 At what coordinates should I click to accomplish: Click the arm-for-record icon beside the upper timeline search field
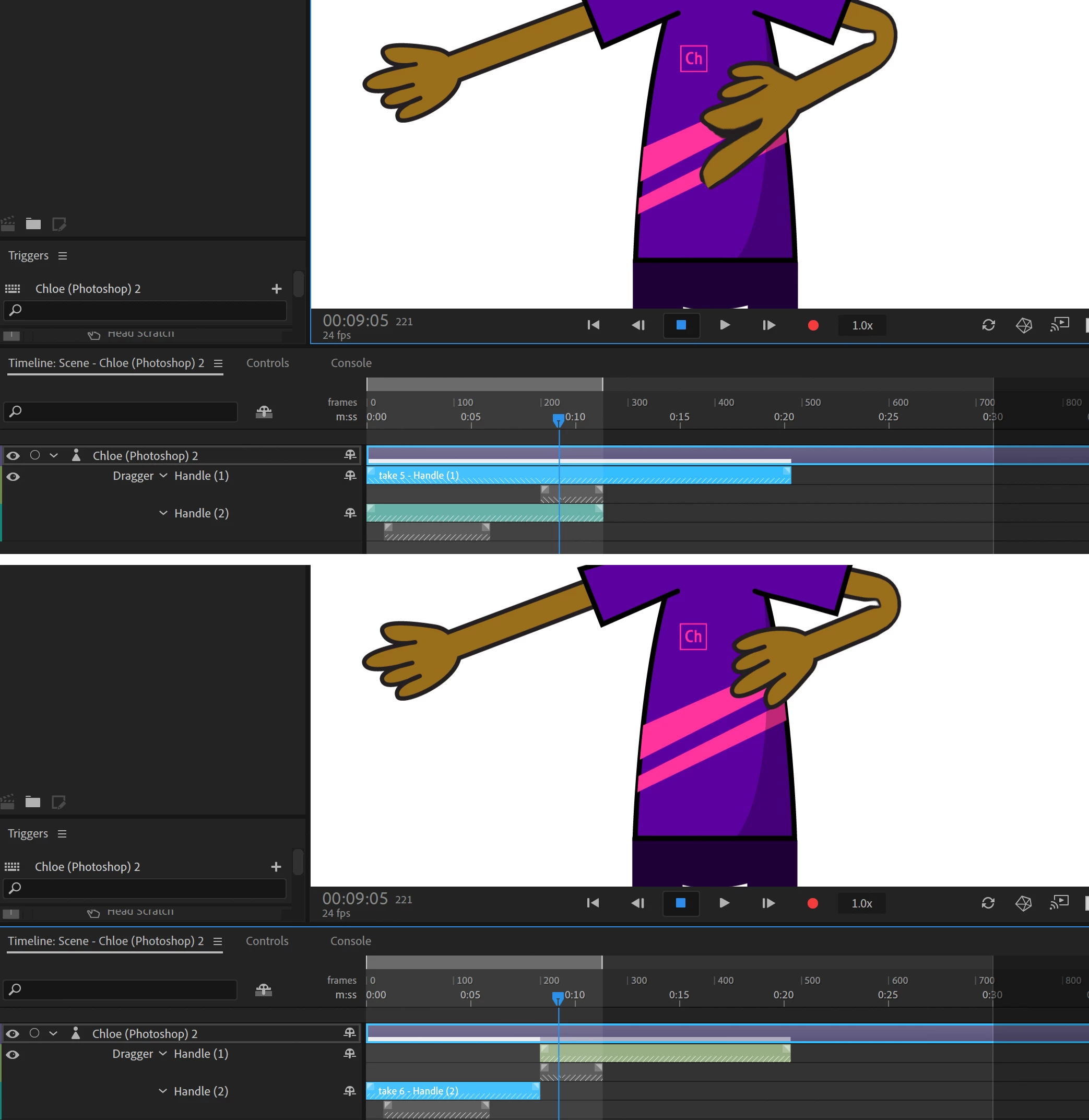(x=264, y=412)
